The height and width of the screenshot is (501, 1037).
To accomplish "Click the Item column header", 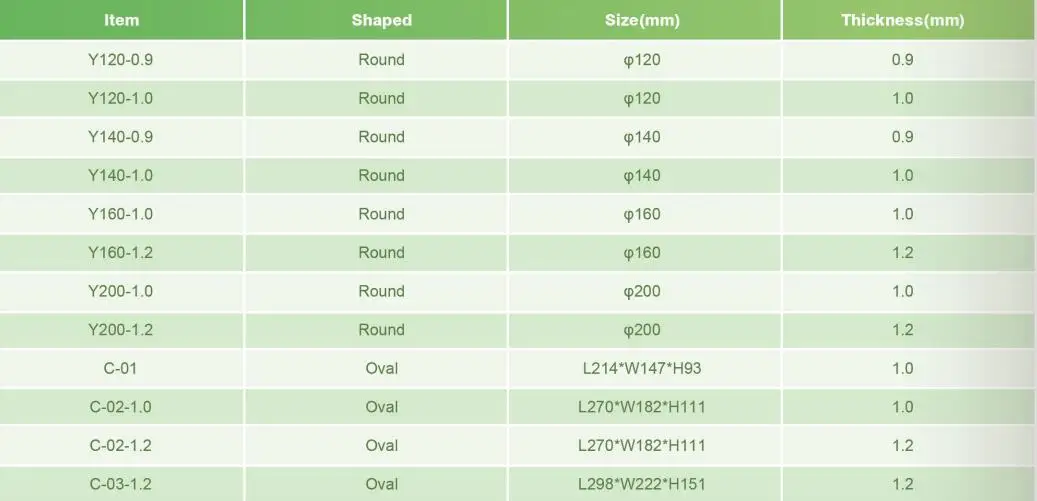I will pyautogui.click(x=122, y=20).
